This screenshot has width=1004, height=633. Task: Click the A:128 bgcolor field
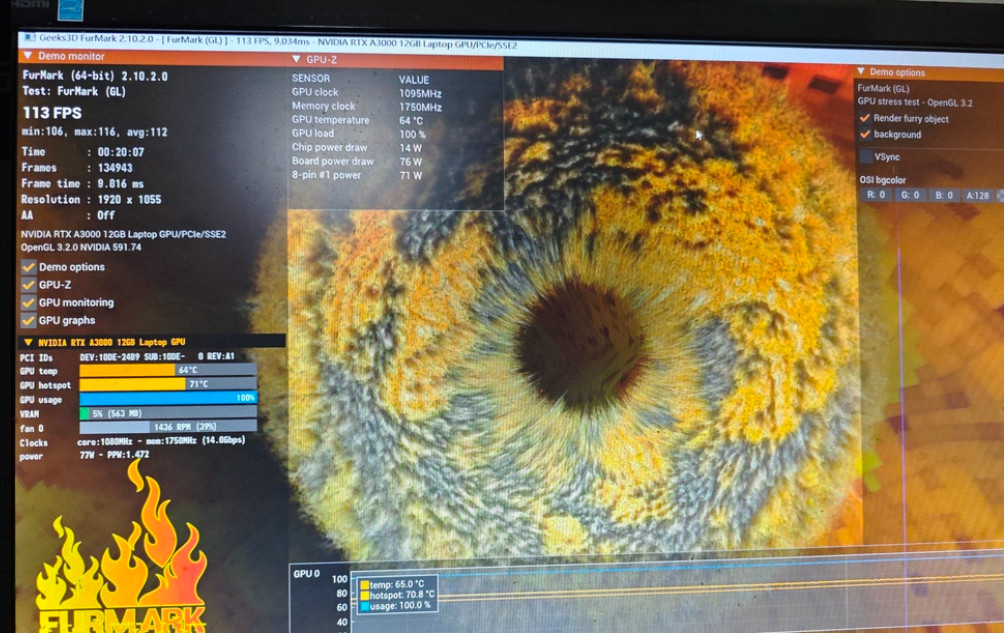pyautogui.click(x=978, y=195)
